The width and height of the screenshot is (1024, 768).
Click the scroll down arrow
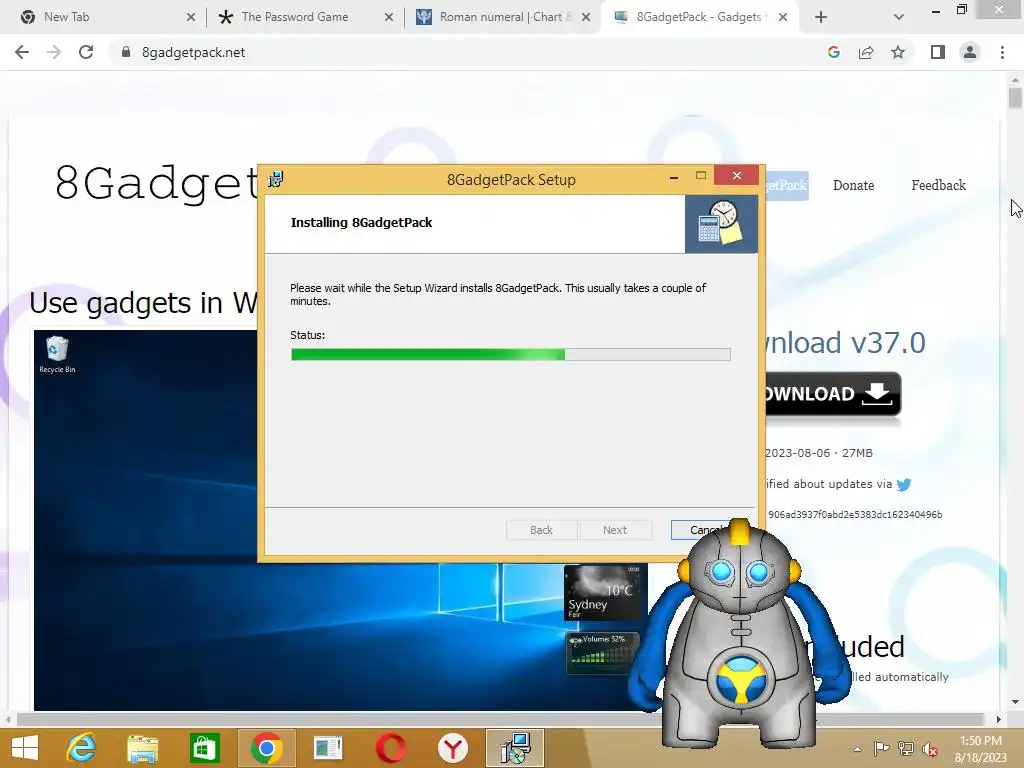click(1015, 702)
